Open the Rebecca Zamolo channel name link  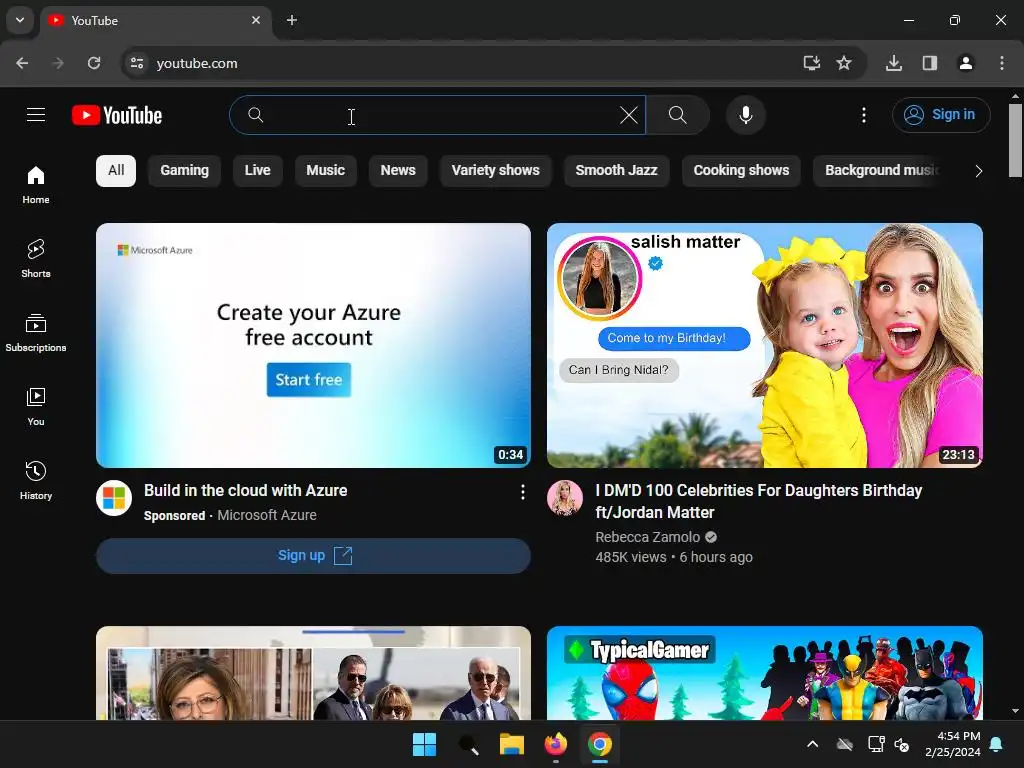[647, 537]
